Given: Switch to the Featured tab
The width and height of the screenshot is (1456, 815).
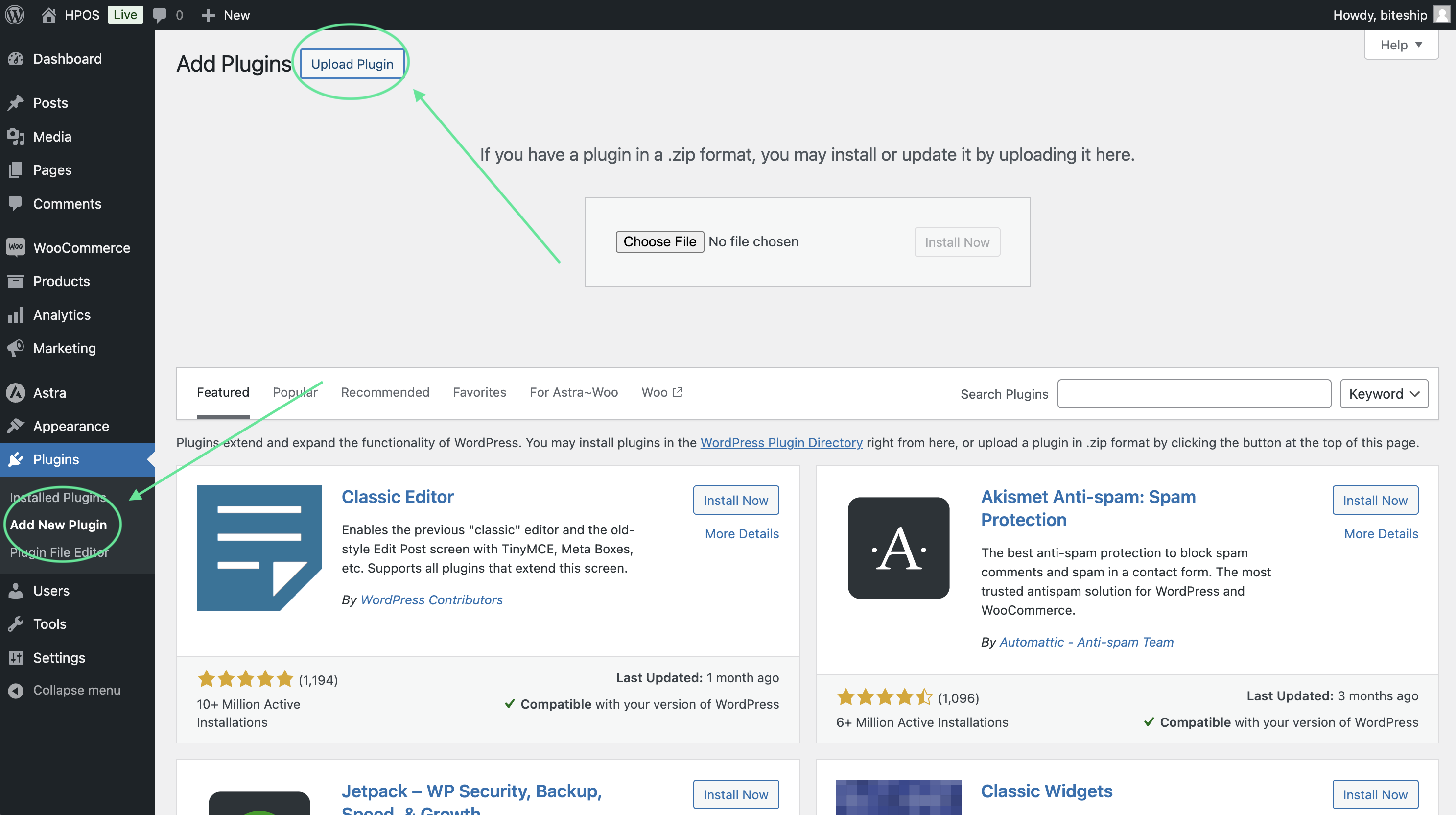Looking at the screenshot, I should pos(223,392).
